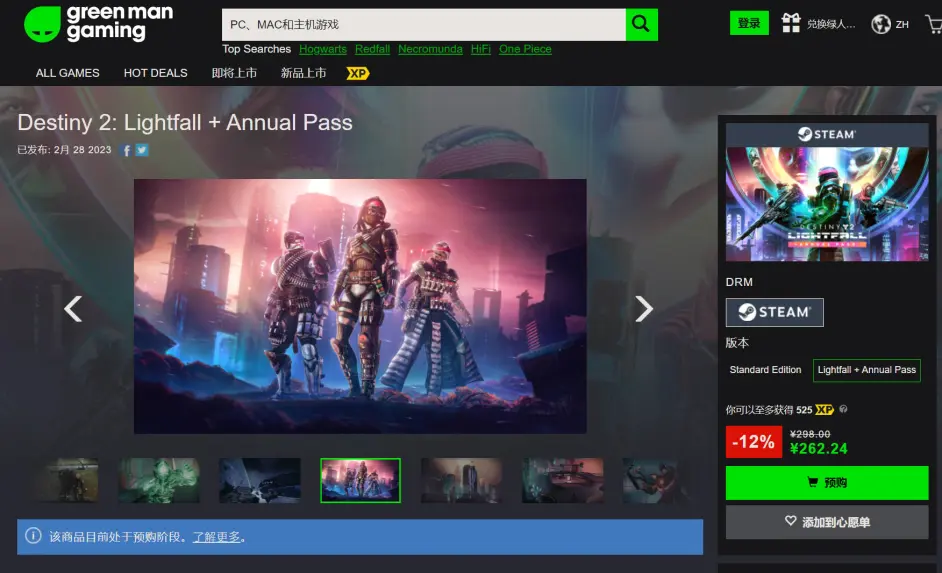Select last partially visible thumbnail

pos(655,481)
